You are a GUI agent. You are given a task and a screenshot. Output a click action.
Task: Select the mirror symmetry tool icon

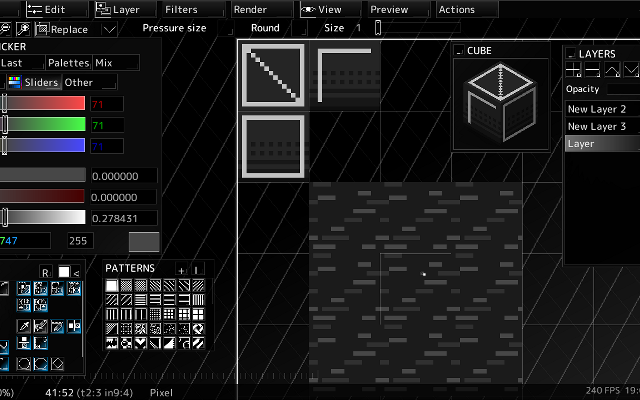point(74,326)
